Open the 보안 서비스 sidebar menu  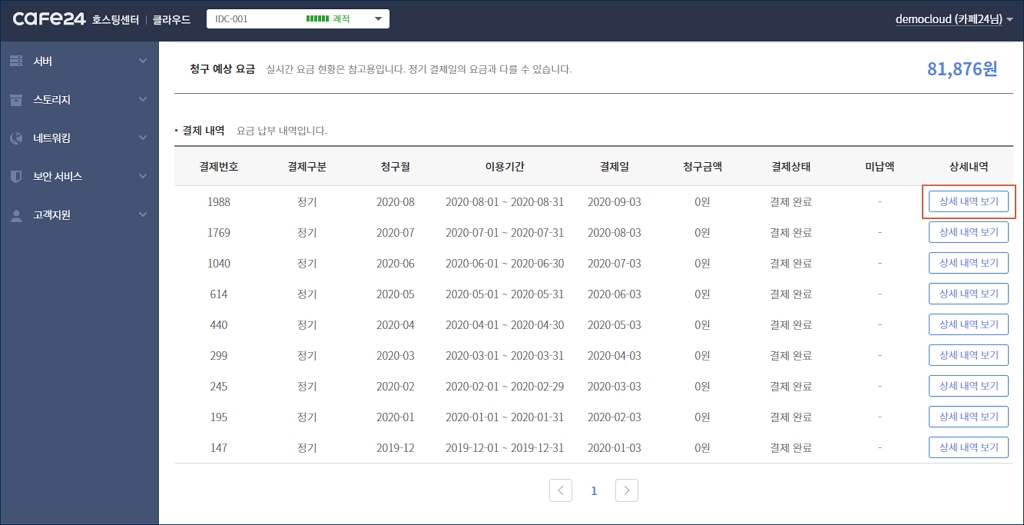pos(58,176)
